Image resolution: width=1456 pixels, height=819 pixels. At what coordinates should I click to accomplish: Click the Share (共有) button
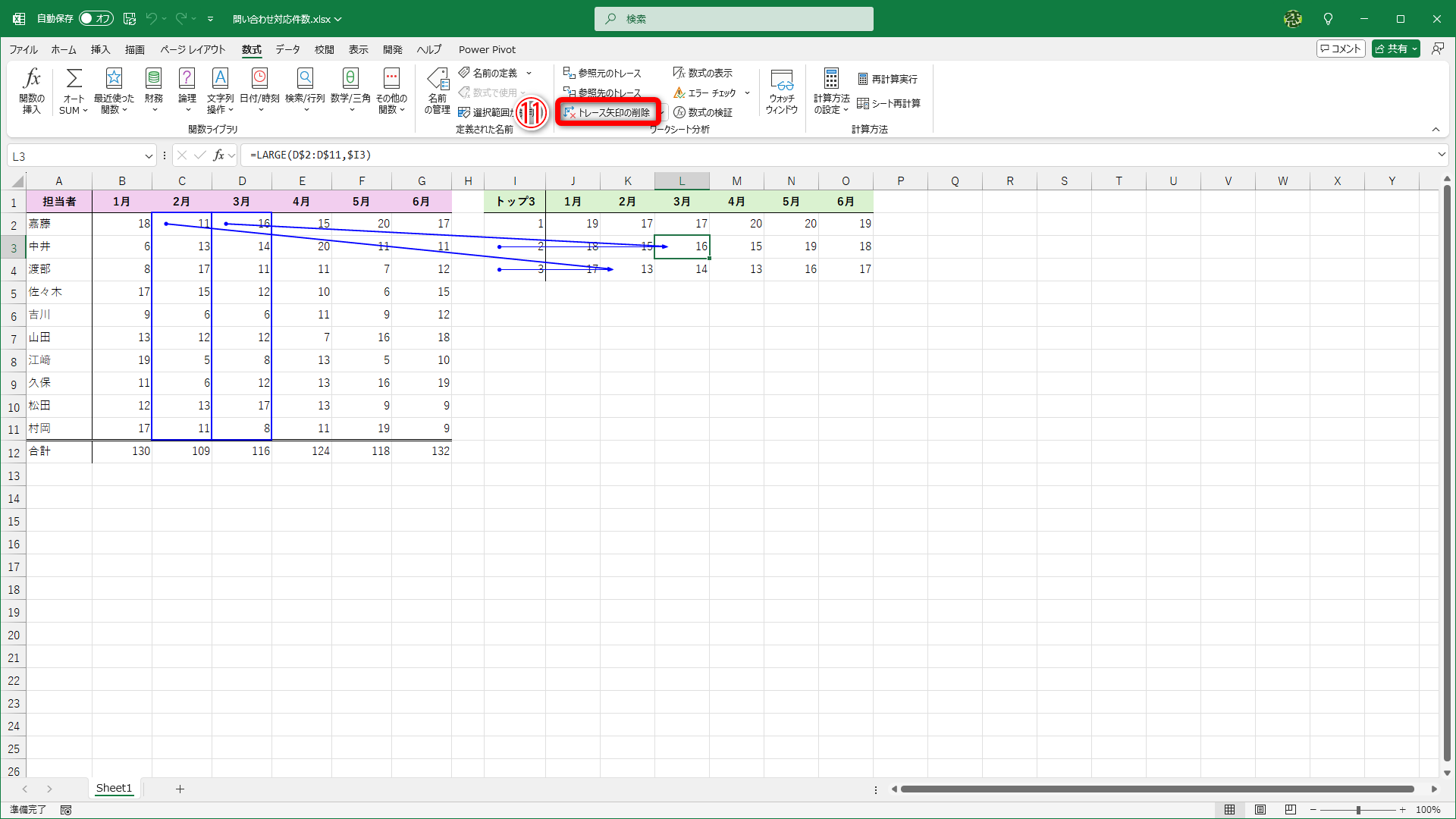click(1390, 49)
